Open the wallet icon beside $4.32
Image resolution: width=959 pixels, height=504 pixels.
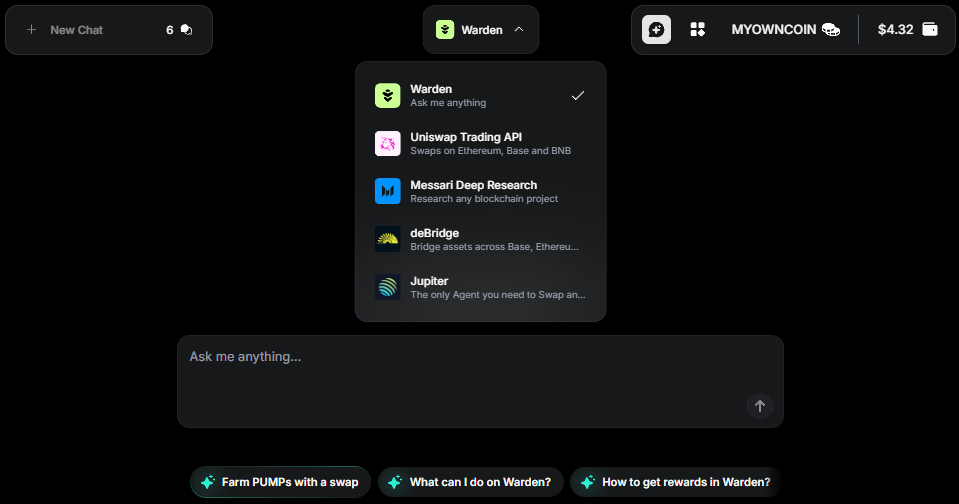point(930,29)
